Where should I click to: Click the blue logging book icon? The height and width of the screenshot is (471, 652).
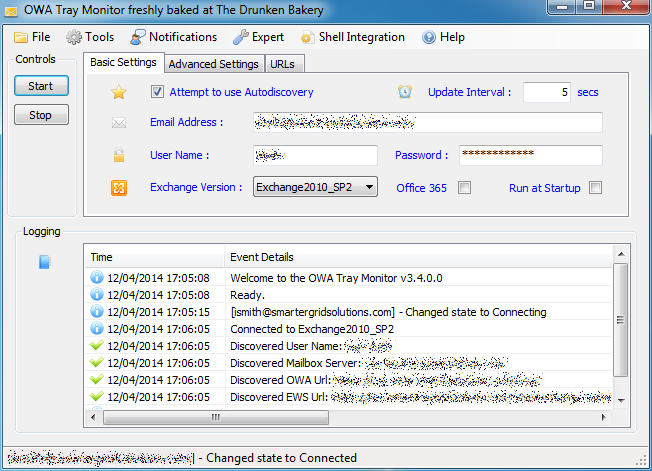point(44,262)
